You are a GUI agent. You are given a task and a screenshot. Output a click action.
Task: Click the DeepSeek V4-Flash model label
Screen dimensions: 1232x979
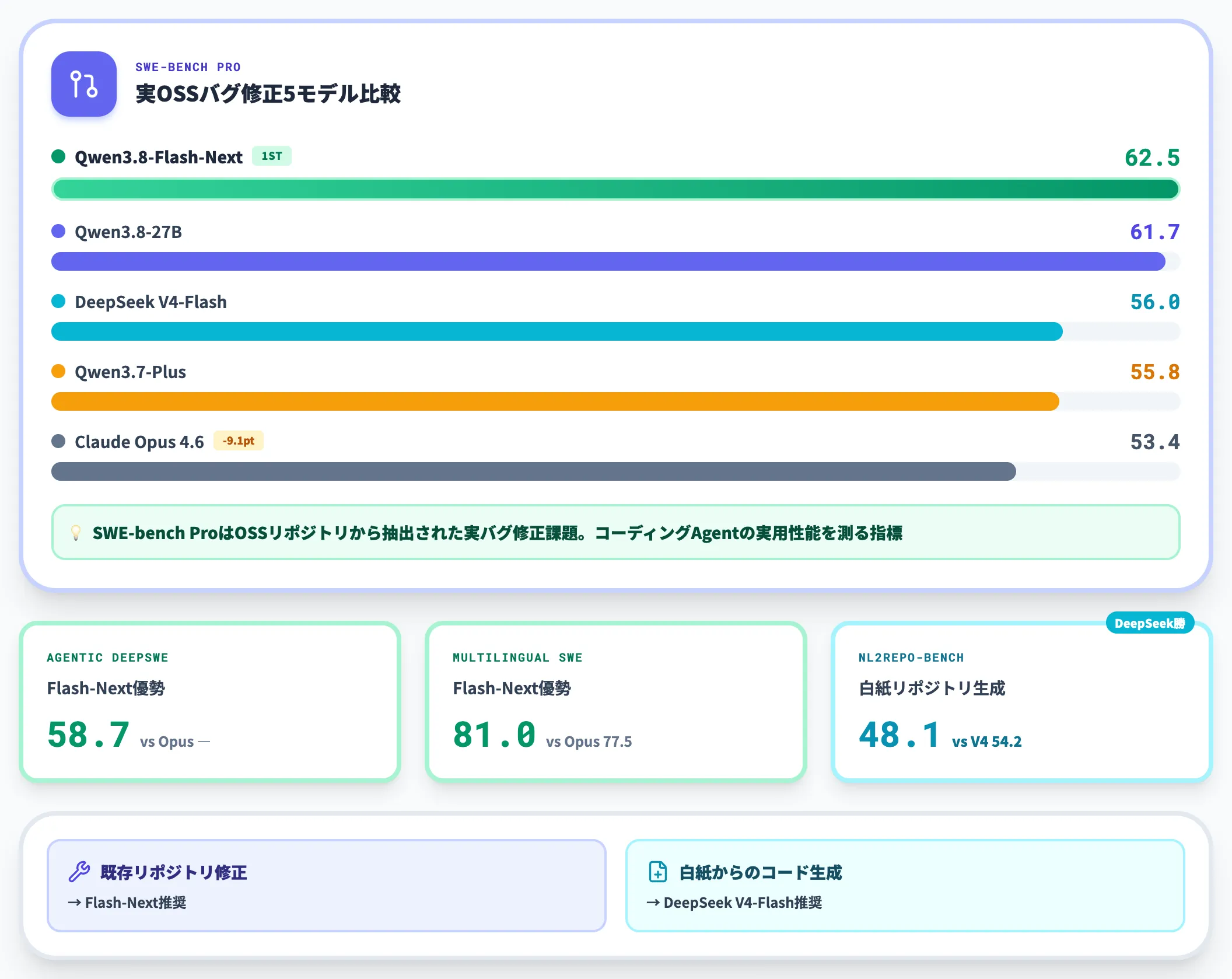click(x=150, y=302)
